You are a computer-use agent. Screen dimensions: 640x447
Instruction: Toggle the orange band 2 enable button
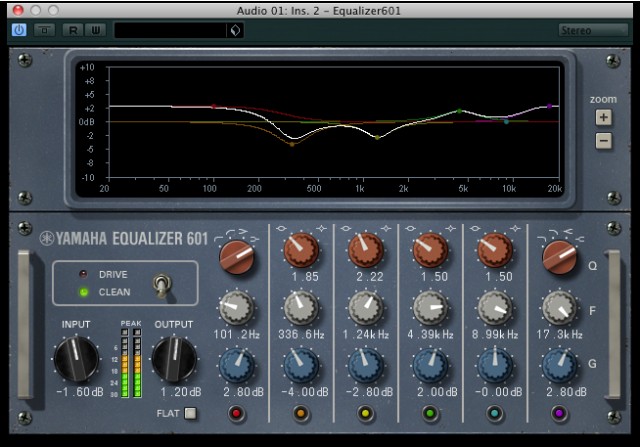tap(300, 412)
